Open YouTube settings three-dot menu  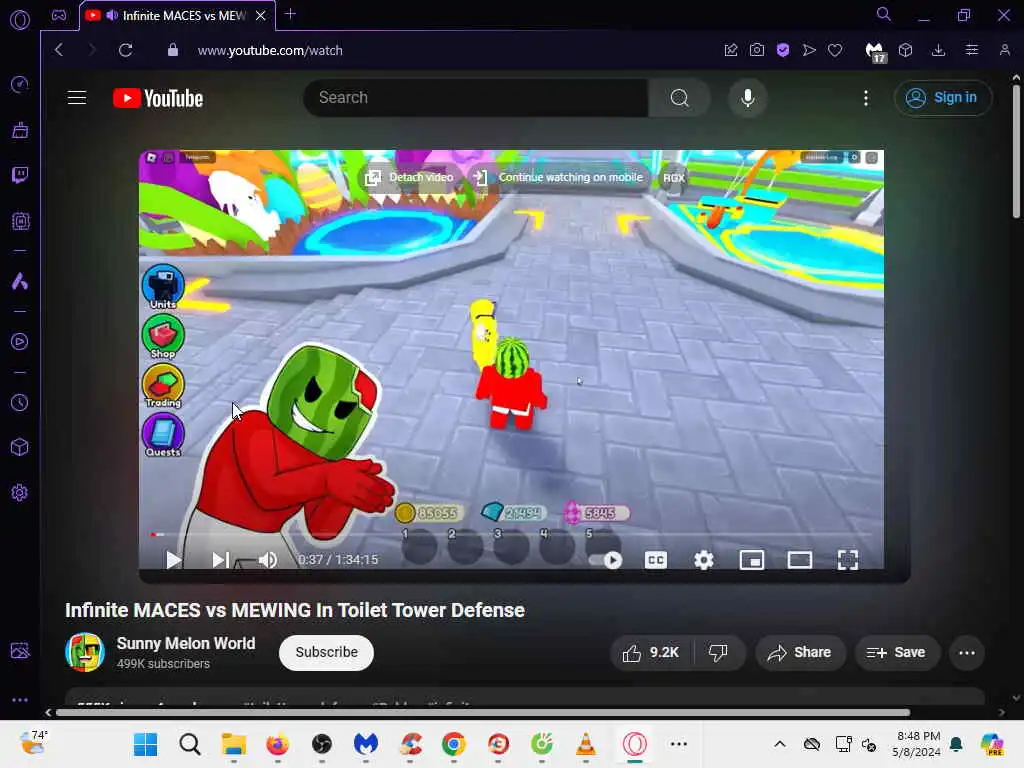866,98
